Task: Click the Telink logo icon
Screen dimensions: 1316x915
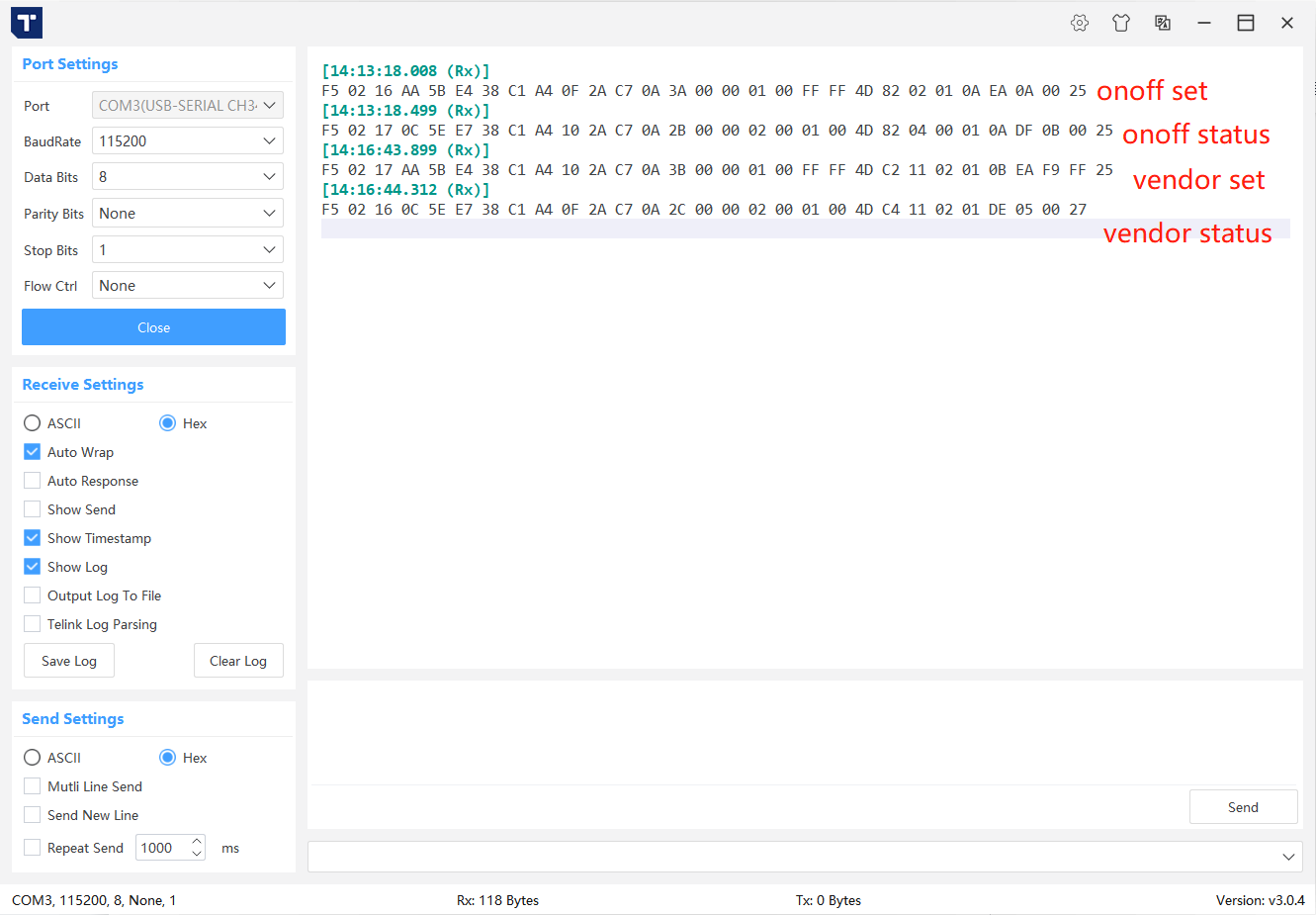Action: [x=27, y=23]
